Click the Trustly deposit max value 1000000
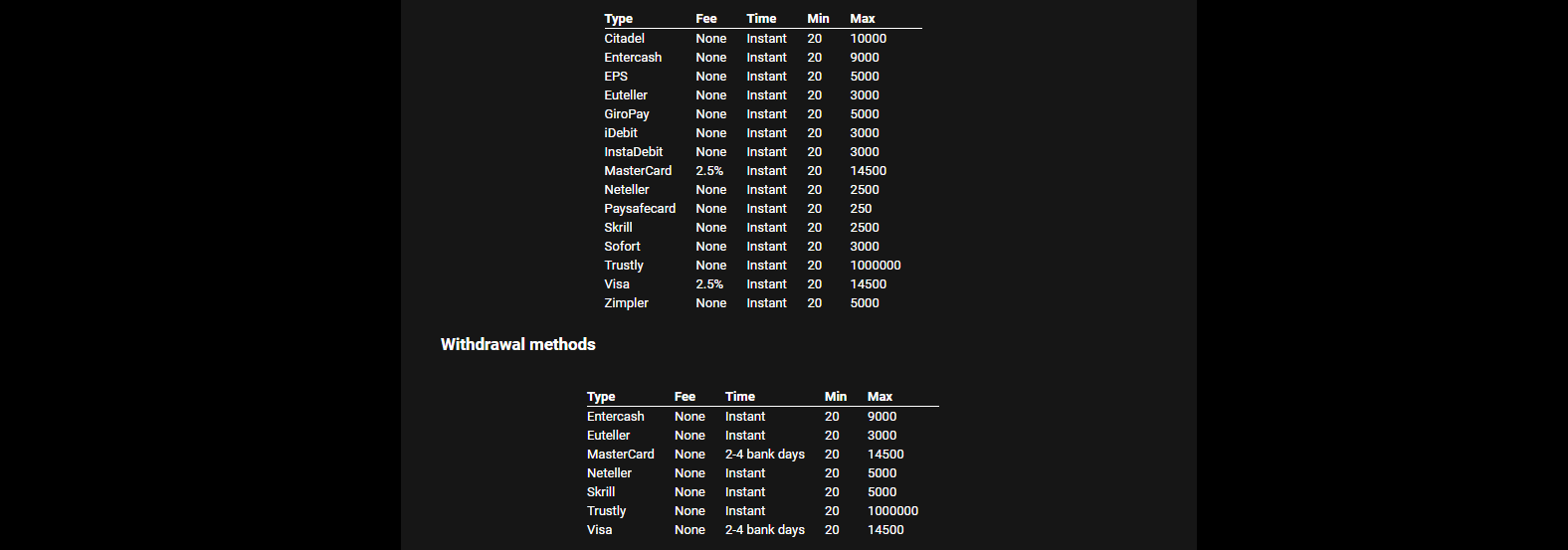This screenshot has width=1568, height=550. (876, 266)
